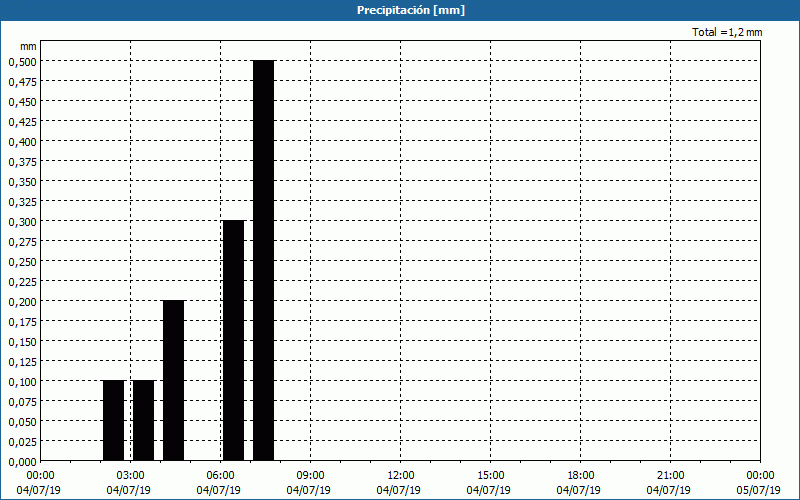Image resolution: width=800 pixels, height=500 pixels.
Task: Select the 0,100 mm bar right after 03:00
Action: click(x=143, y=421)
